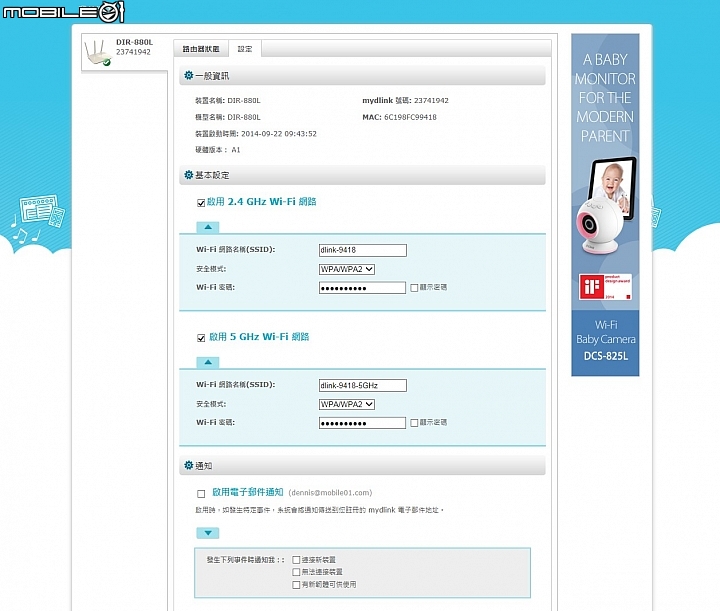Click the 啟用電子郵件通知 label text
The width and height of the screenshot is (720, 611).
248,492
